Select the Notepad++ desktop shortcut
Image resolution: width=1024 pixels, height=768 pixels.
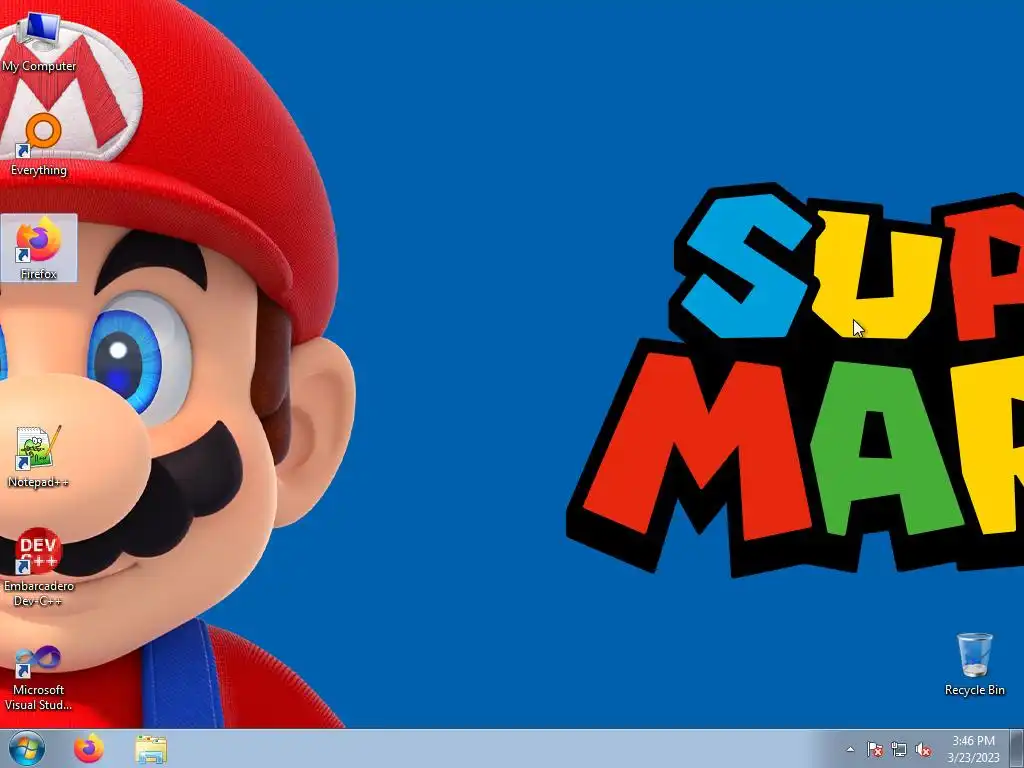tap(38, 456)
